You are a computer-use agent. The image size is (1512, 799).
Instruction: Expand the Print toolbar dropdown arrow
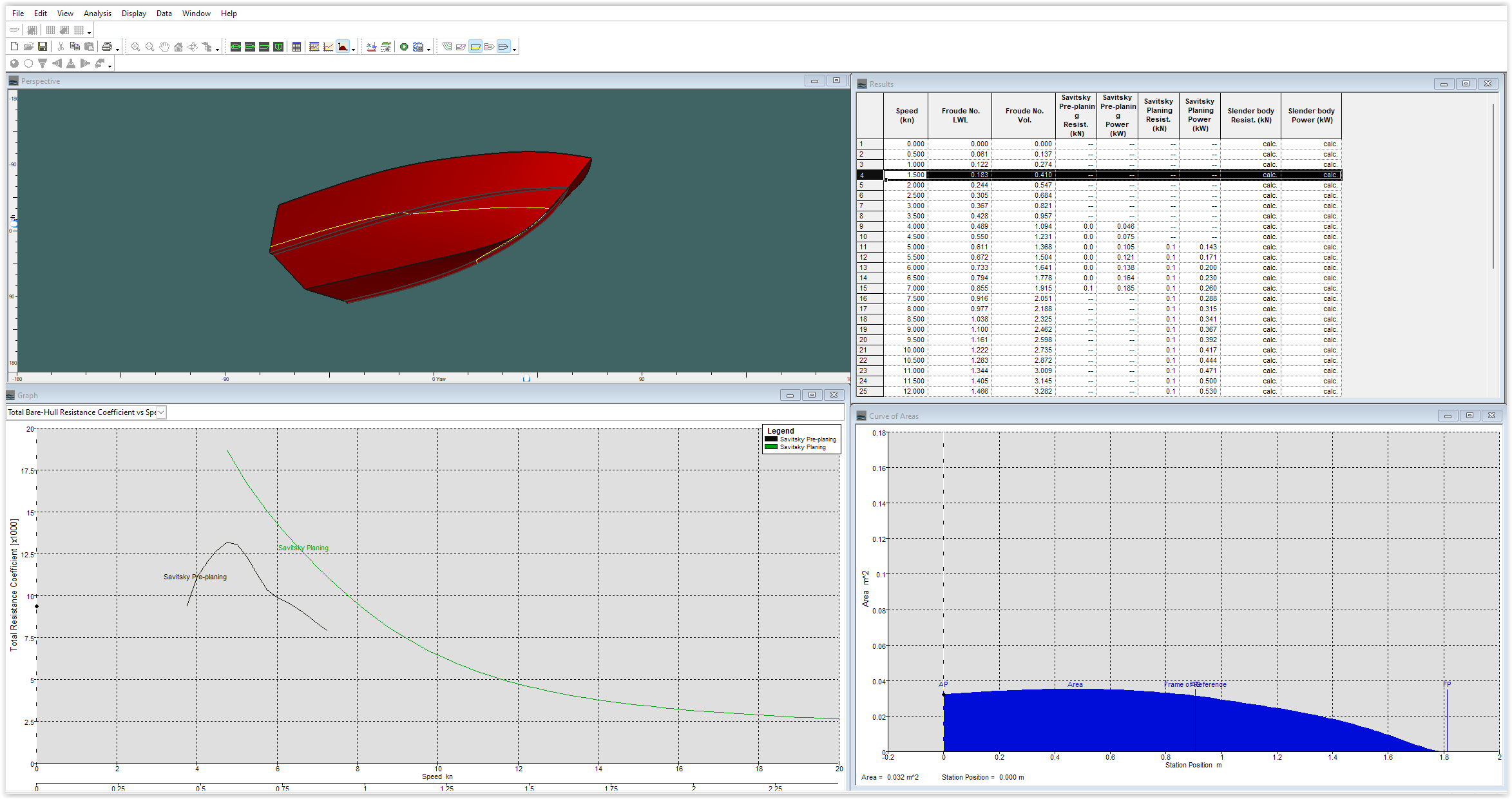pyautogui.click(x=117, y=49)
